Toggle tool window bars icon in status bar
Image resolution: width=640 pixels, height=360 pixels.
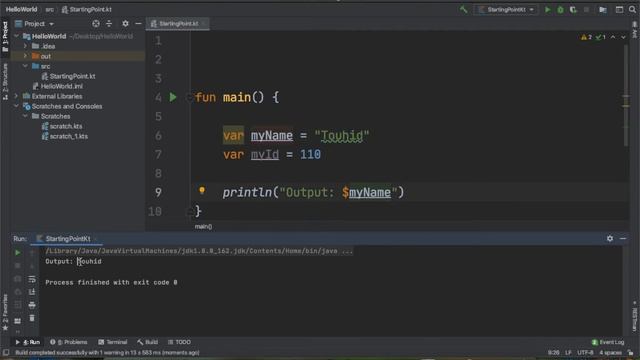pos(5,353)
